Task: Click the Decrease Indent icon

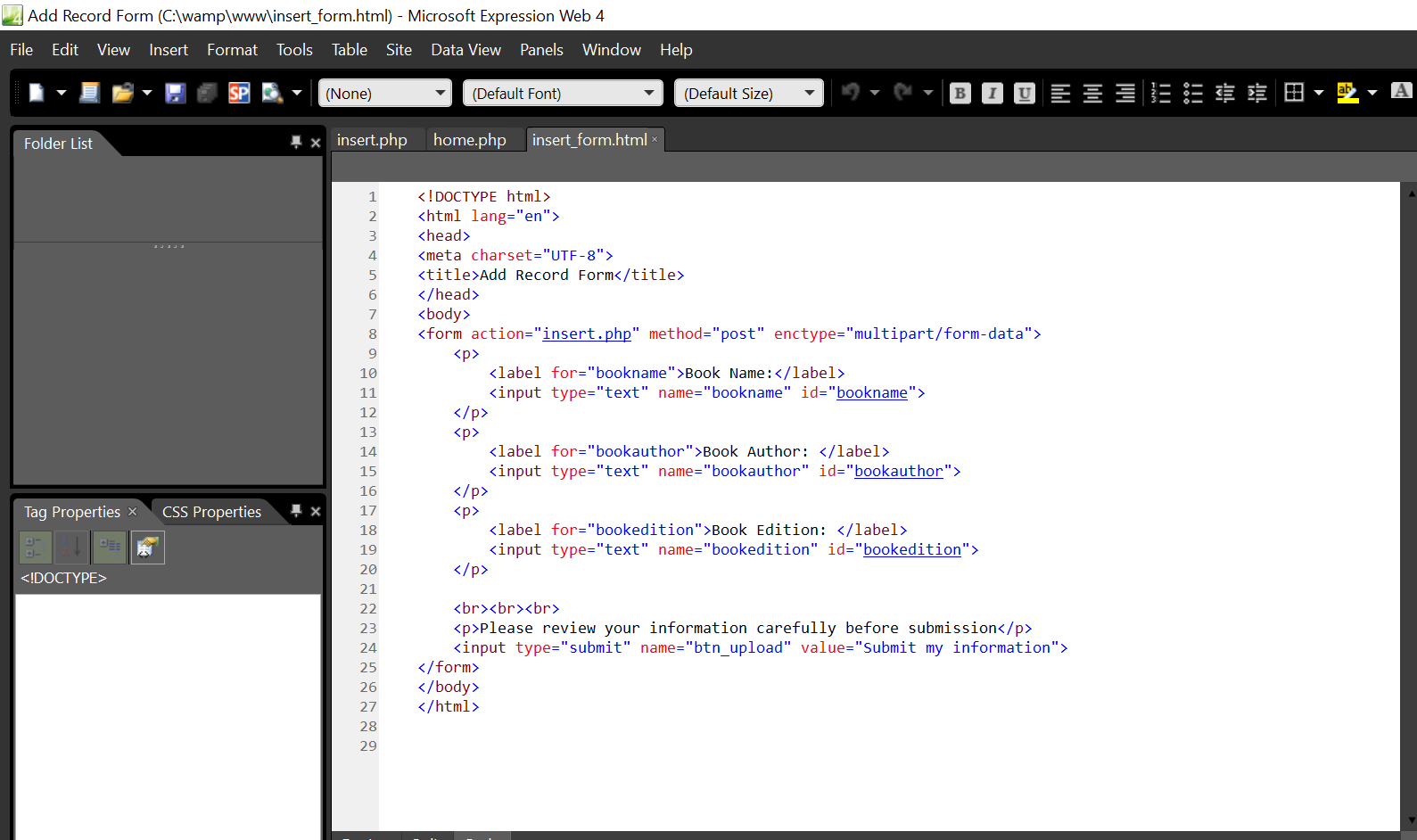Action: pyautogui.click(x=1225, y=93)
